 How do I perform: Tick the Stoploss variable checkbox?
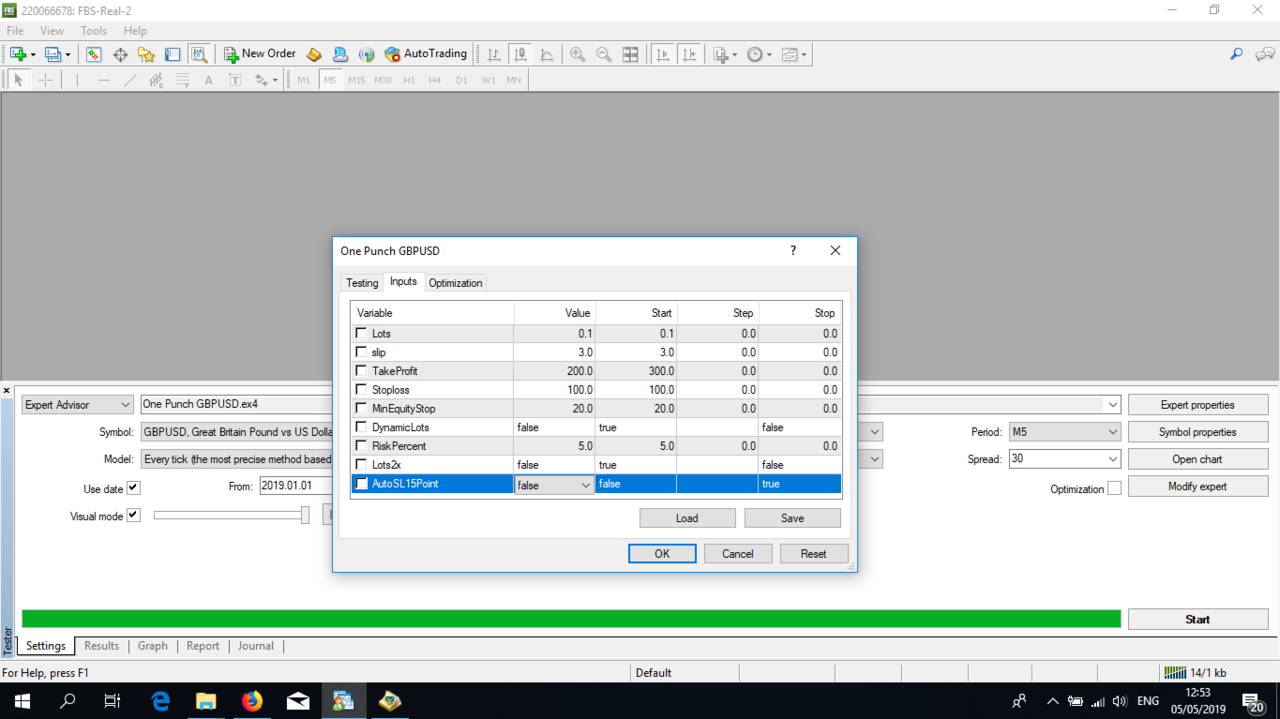pos(361,389)
